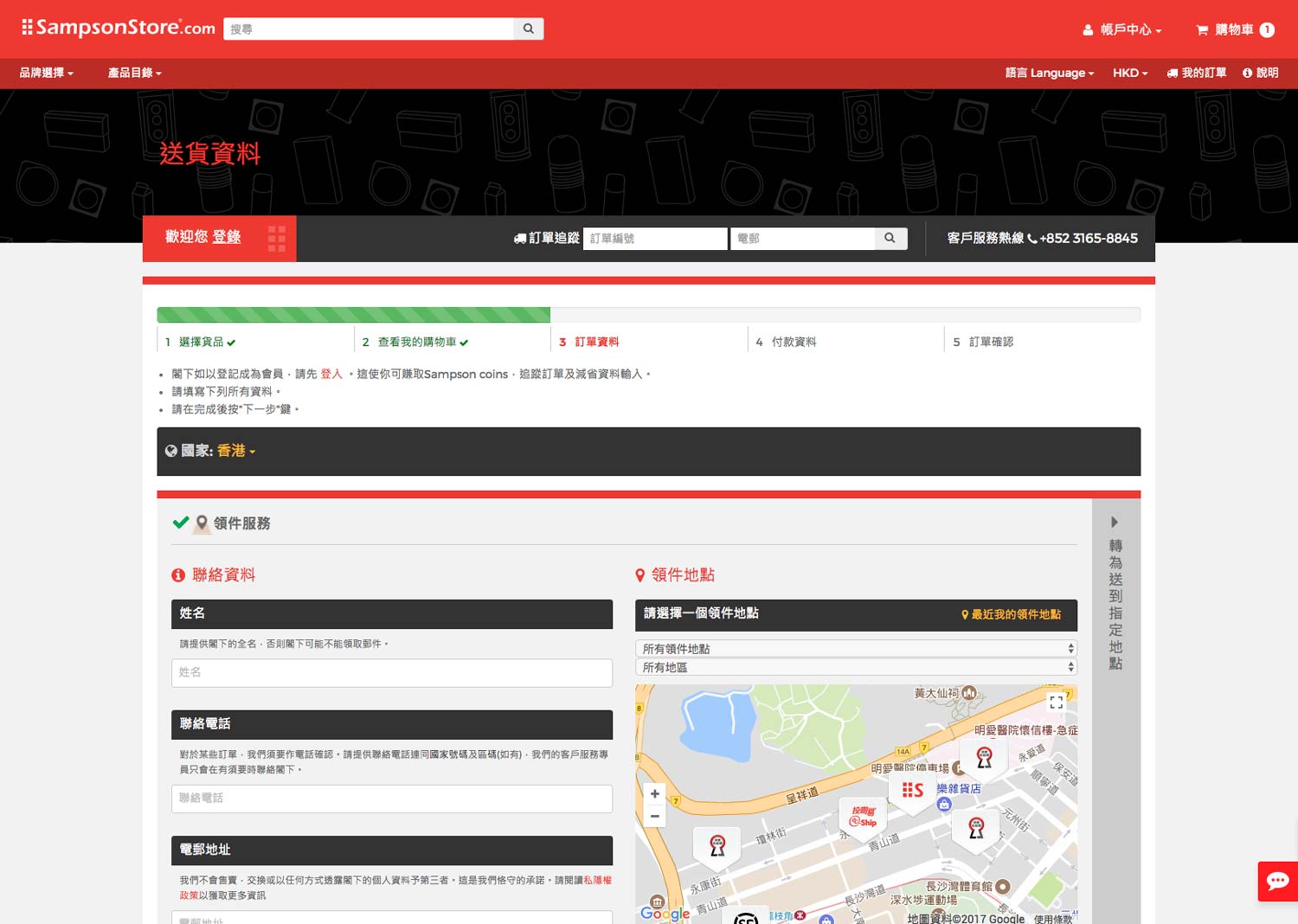Image resolution: width=1298 pixels, height=924 pixels.
Task: Open the 語言 Language dropdown
Action: pos(1050,73)
